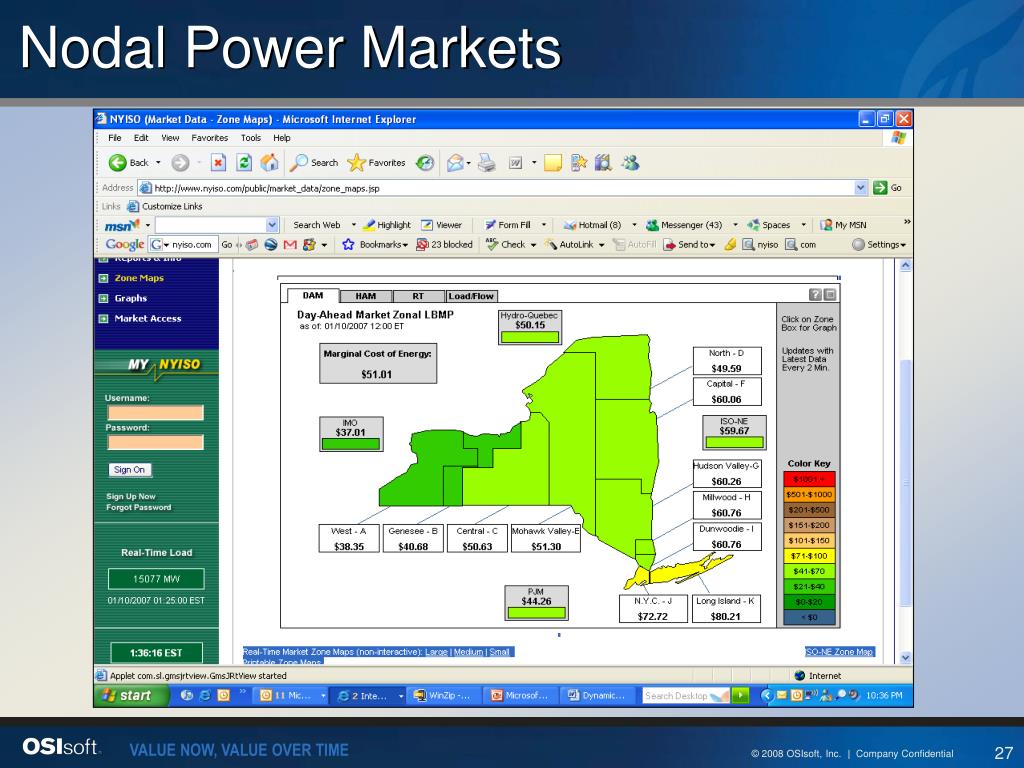Open the ISO-NE Zone Map link
Screen dimensions: 1024x768
pos(840,652)
